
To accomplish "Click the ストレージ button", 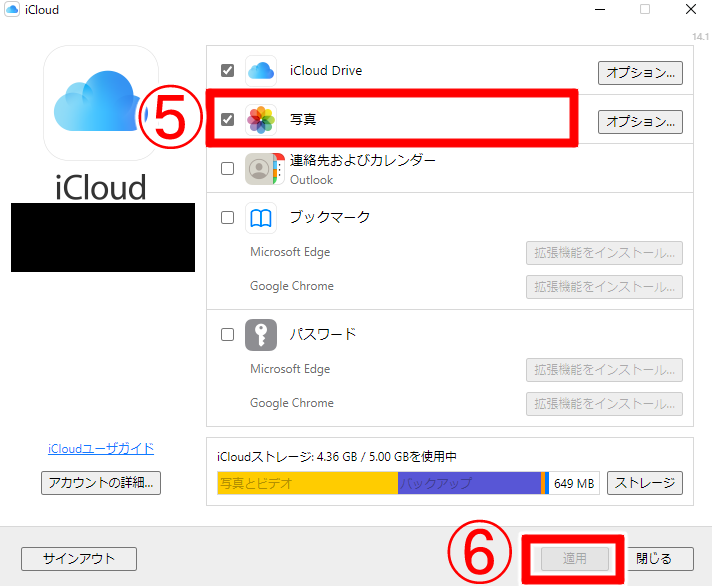I will 645,483.
